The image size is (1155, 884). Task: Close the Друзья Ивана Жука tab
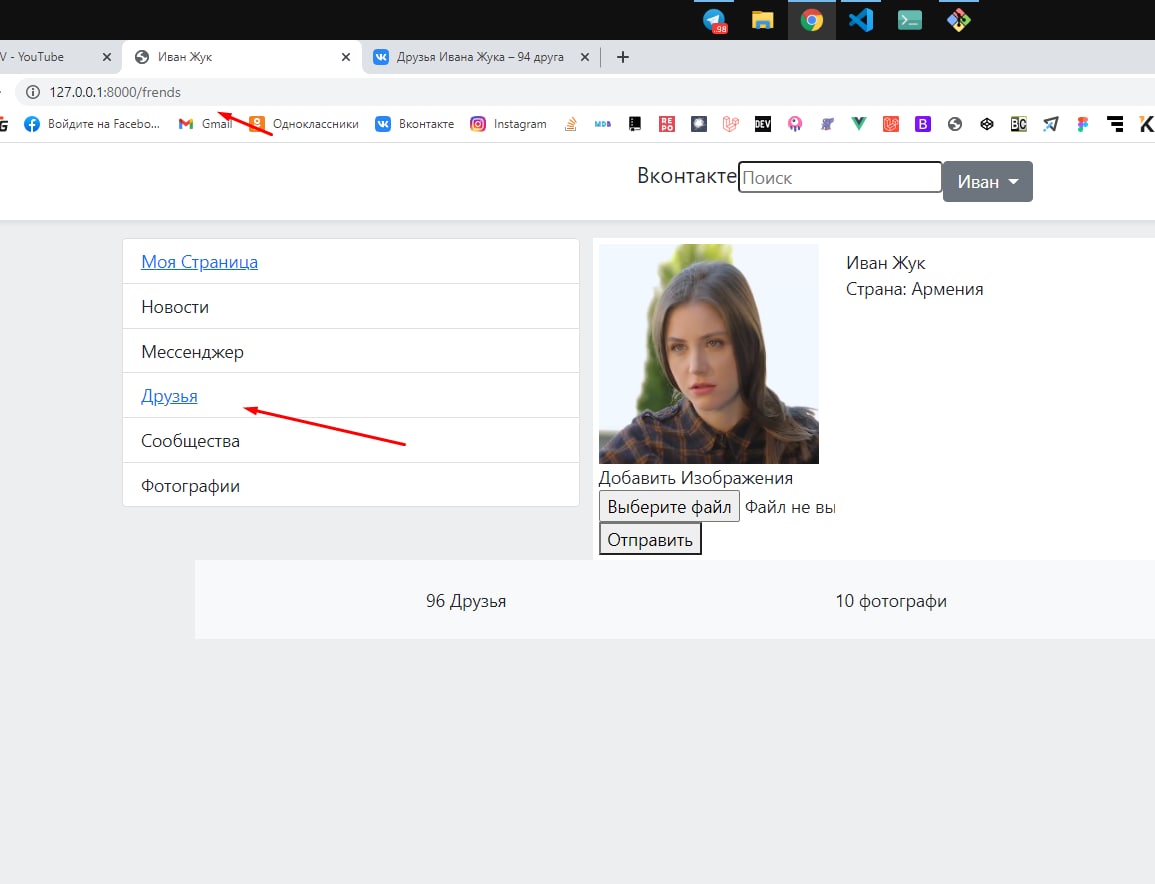pos(585,57)
